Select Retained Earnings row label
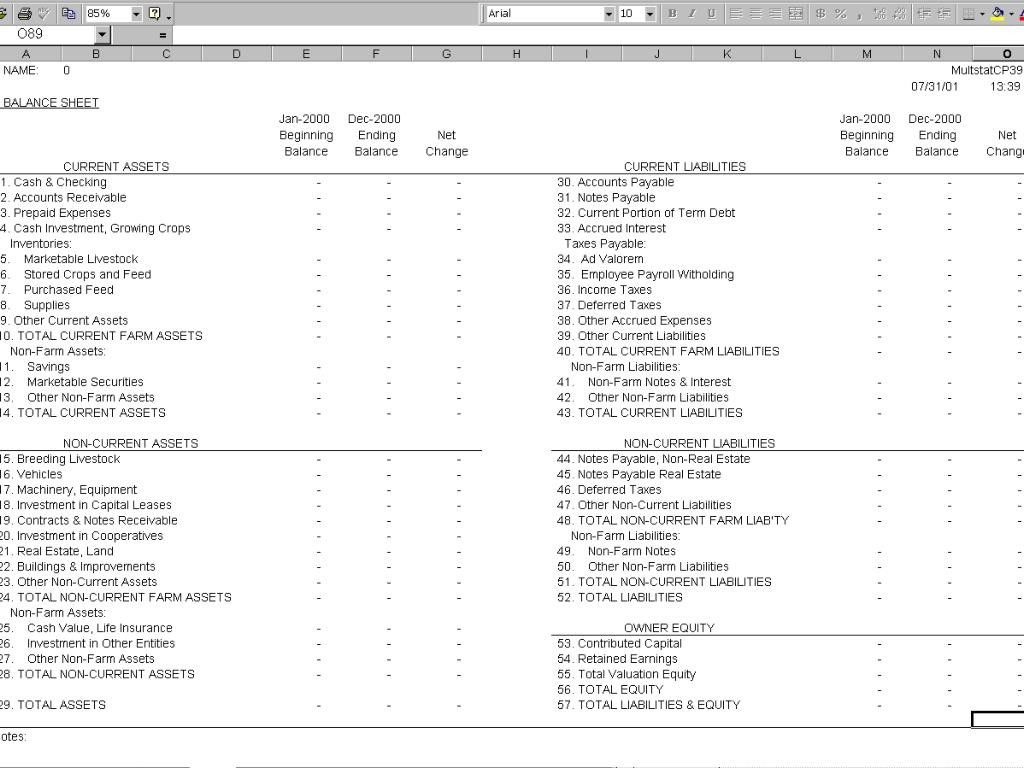The width and height of the screenshot is (1024, 768). click(628, 659)
